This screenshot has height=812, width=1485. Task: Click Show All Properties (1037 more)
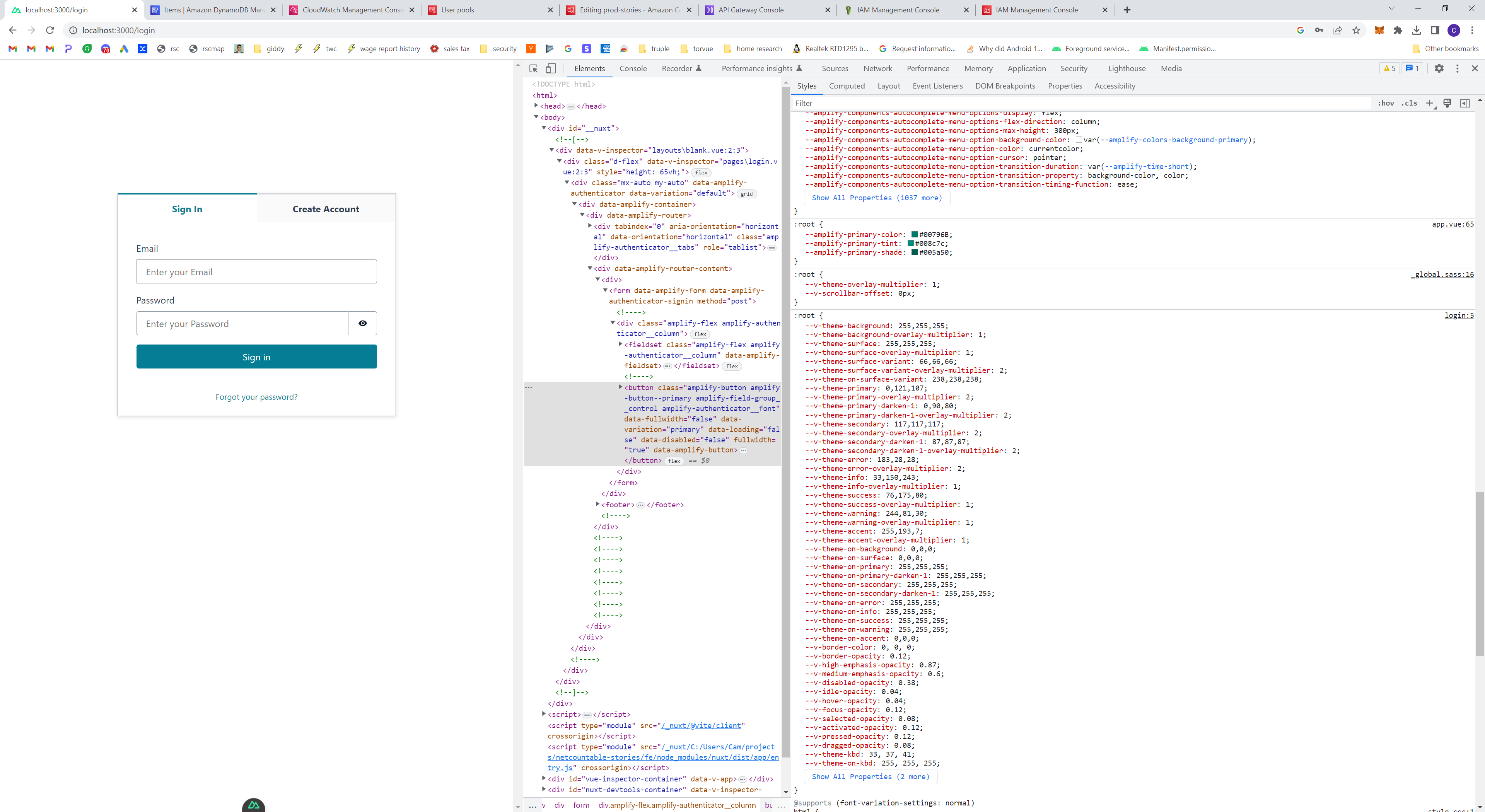point(876,197)
